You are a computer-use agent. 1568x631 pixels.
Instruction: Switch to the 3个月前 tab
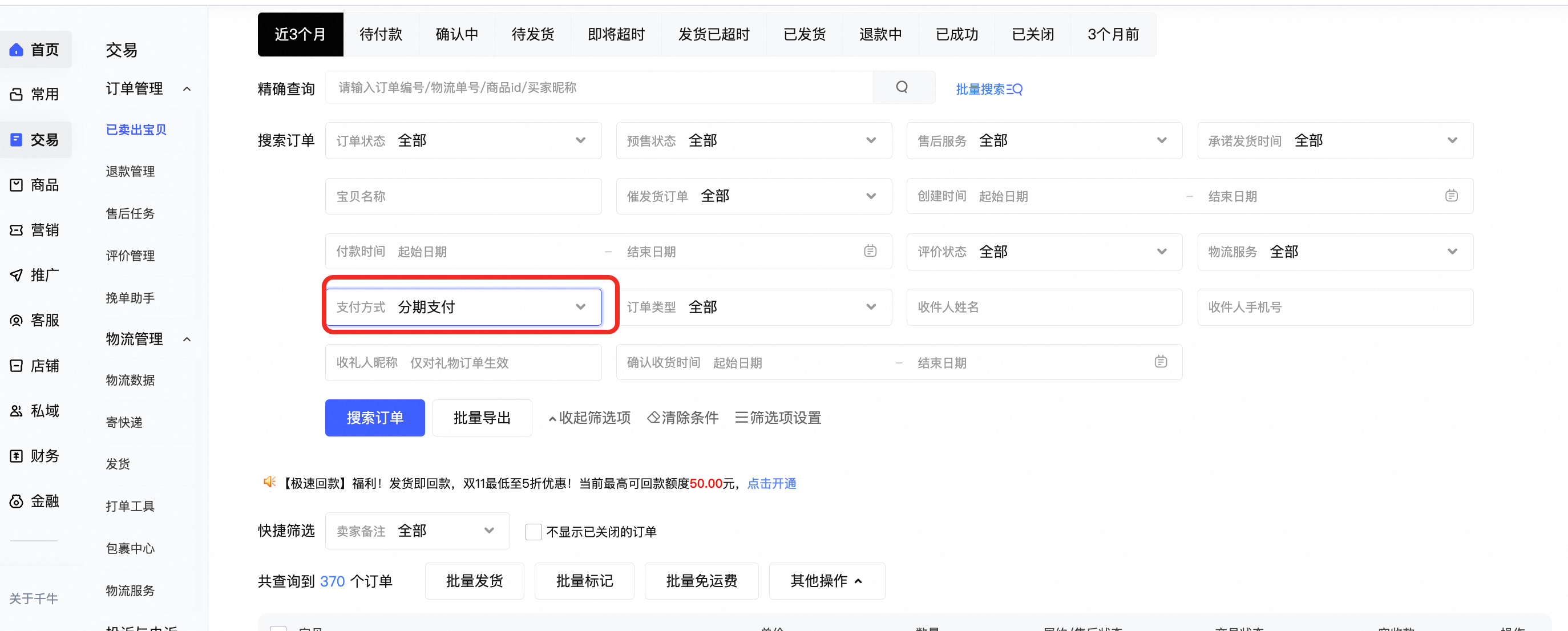coord(1113,35)
